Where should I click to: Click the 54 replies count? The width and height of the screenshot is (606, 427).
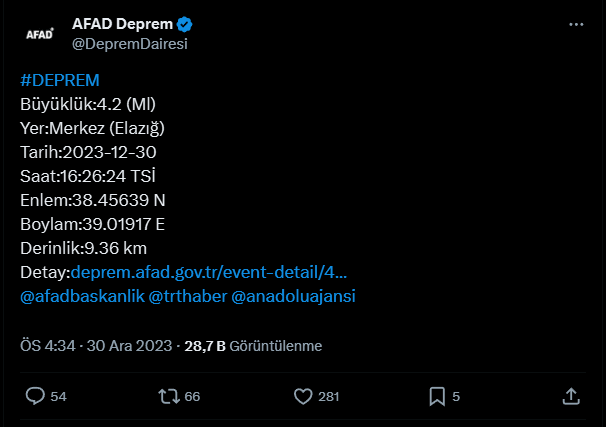(58, 396)
